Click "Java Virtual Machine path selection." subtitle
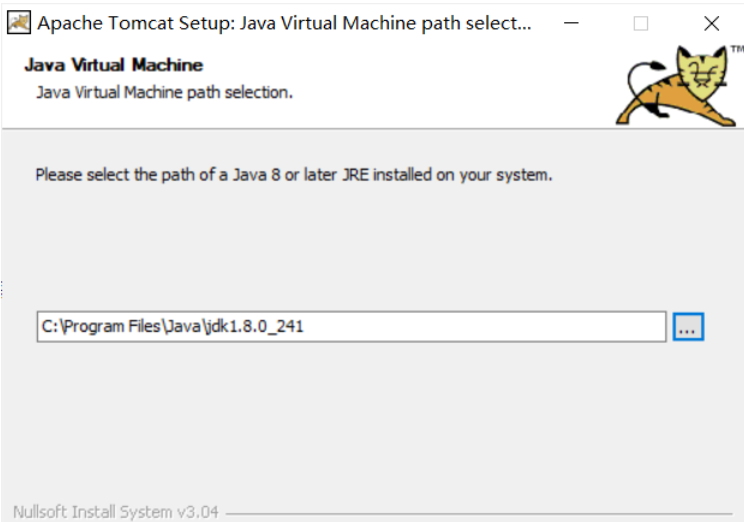The height and width of the screenshot is (522, 744). point(165,92)
